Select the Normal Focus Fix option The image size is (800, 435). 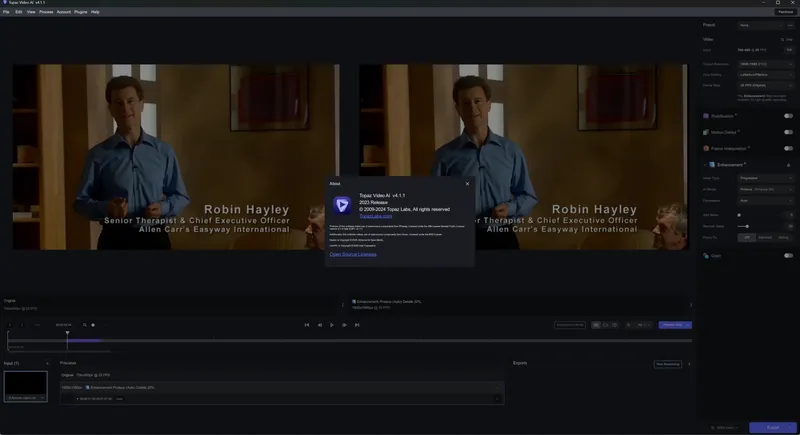coord(765,238)
